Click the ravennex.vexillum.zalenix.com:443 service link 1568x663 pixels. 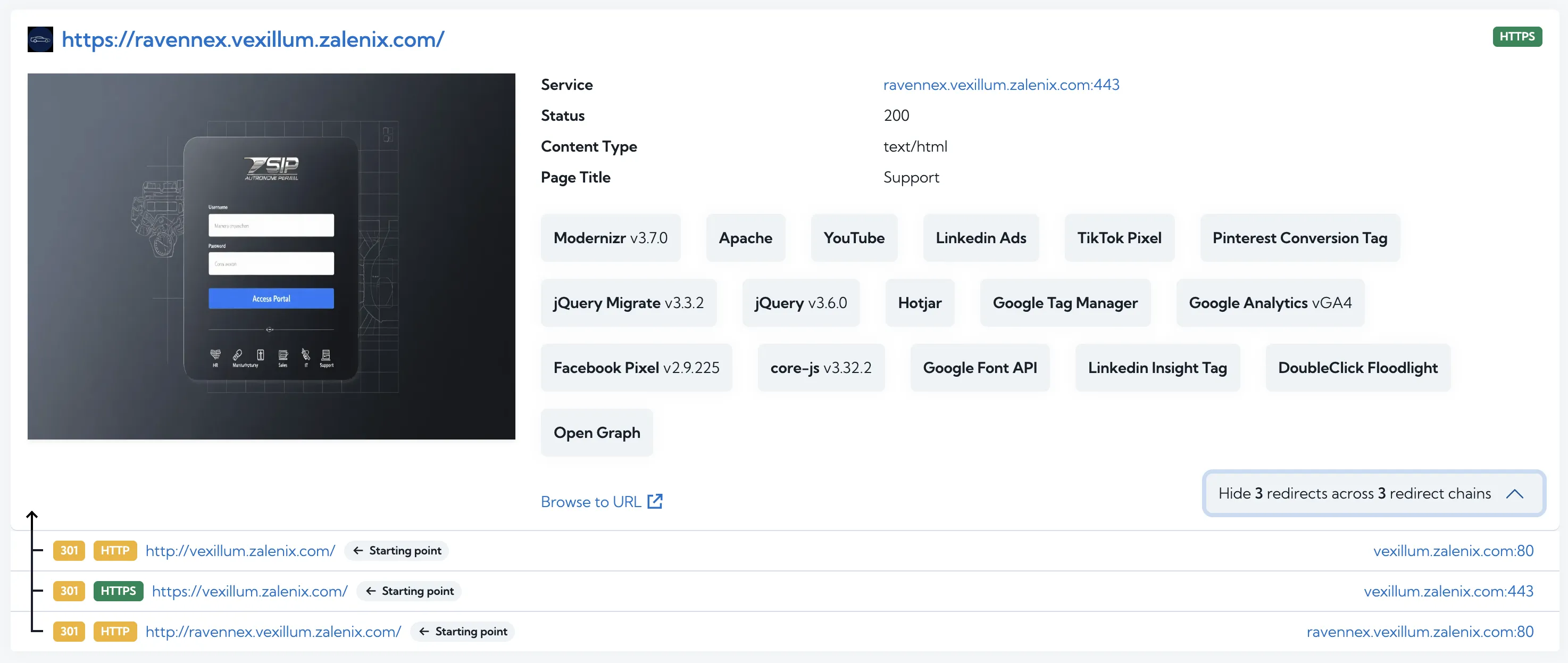point(1000,85)
